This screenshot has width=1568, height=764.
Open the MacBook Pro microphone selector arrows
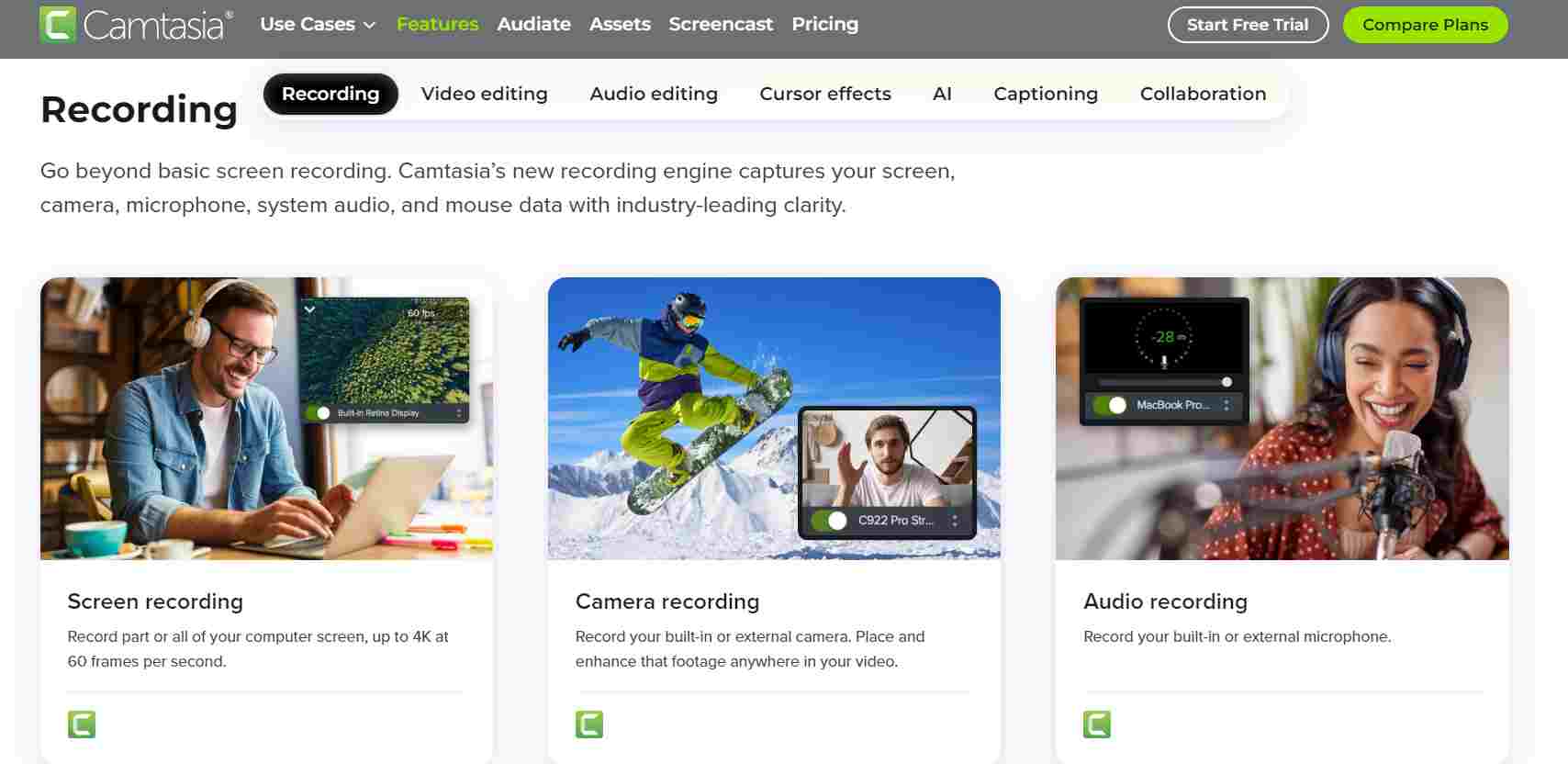click(1226, 405)
